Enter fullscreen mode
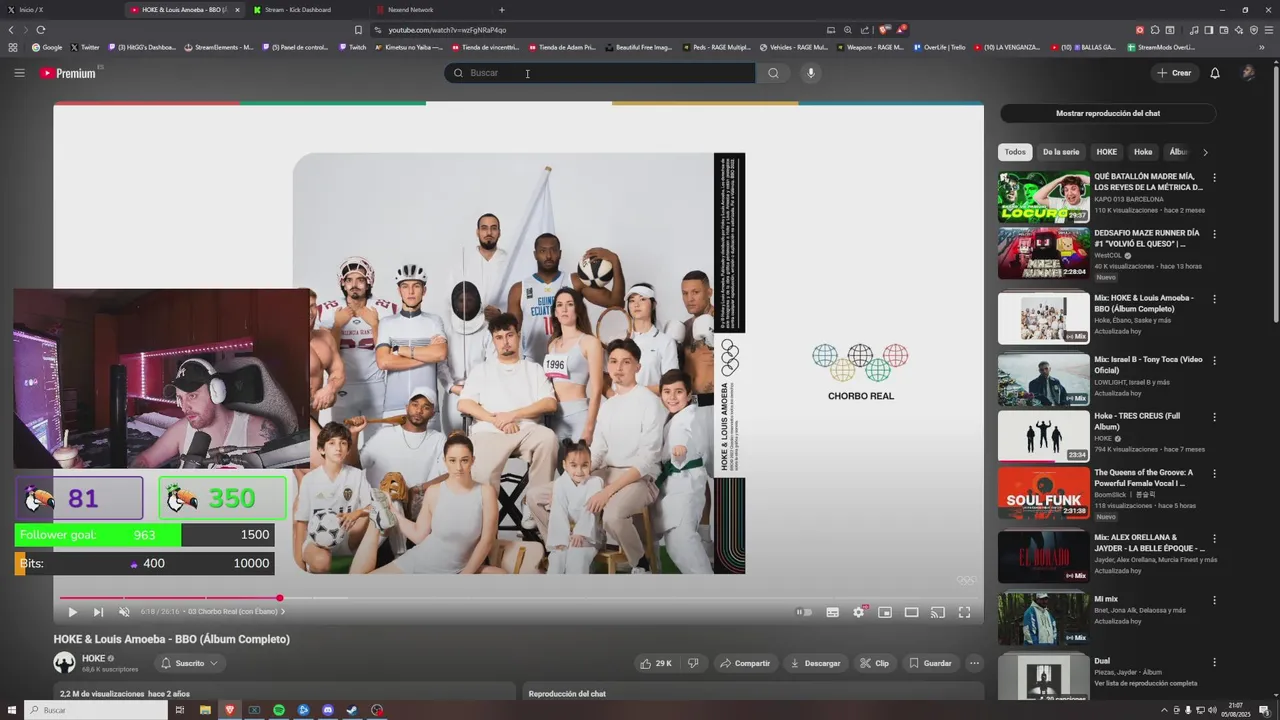The height and width of the screenshot is (720, 1280). click(x=964, y=612)
